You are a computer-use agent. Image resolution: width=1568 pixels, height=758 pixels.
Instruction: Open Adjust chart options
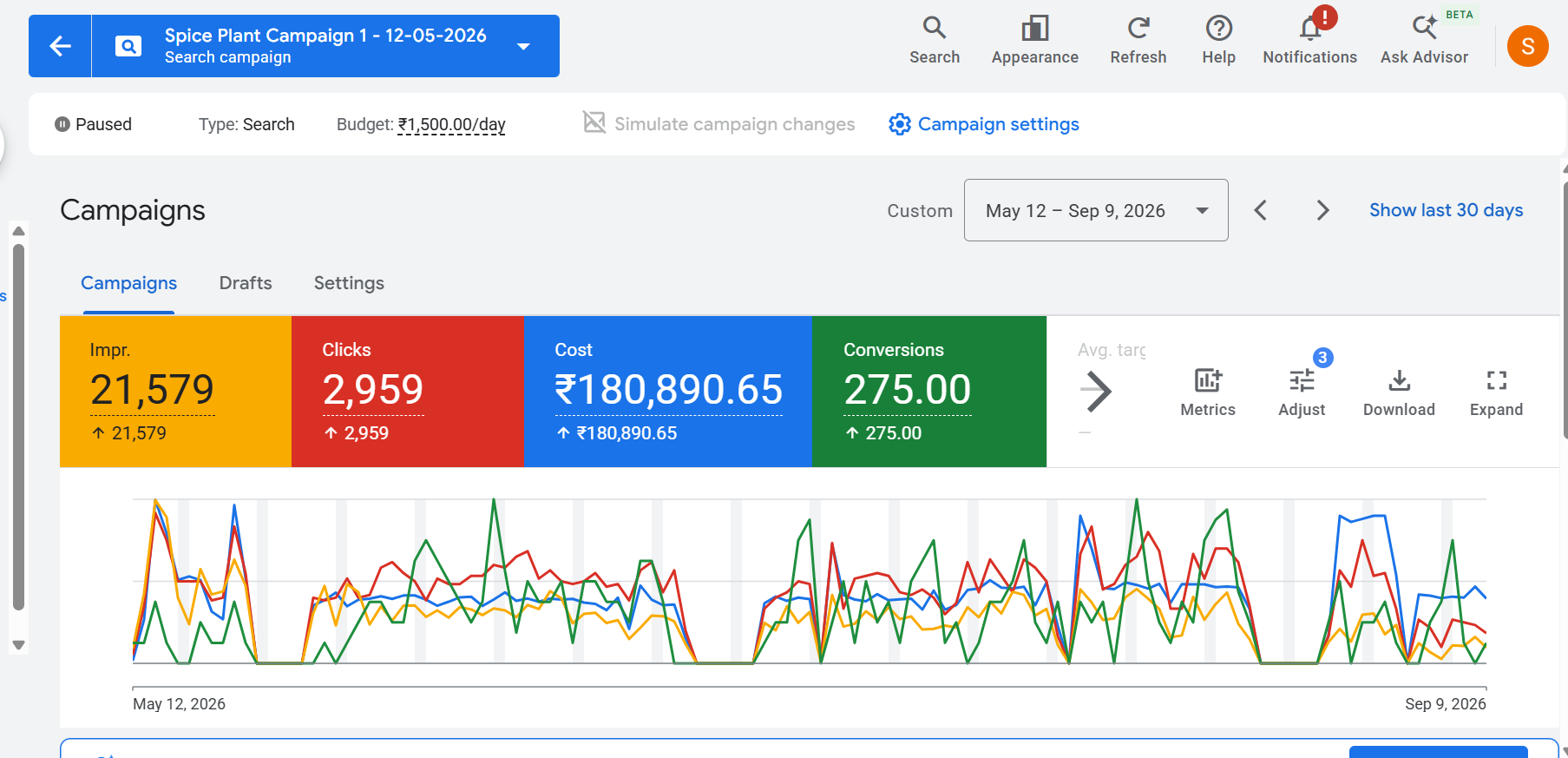(1302, 392)
